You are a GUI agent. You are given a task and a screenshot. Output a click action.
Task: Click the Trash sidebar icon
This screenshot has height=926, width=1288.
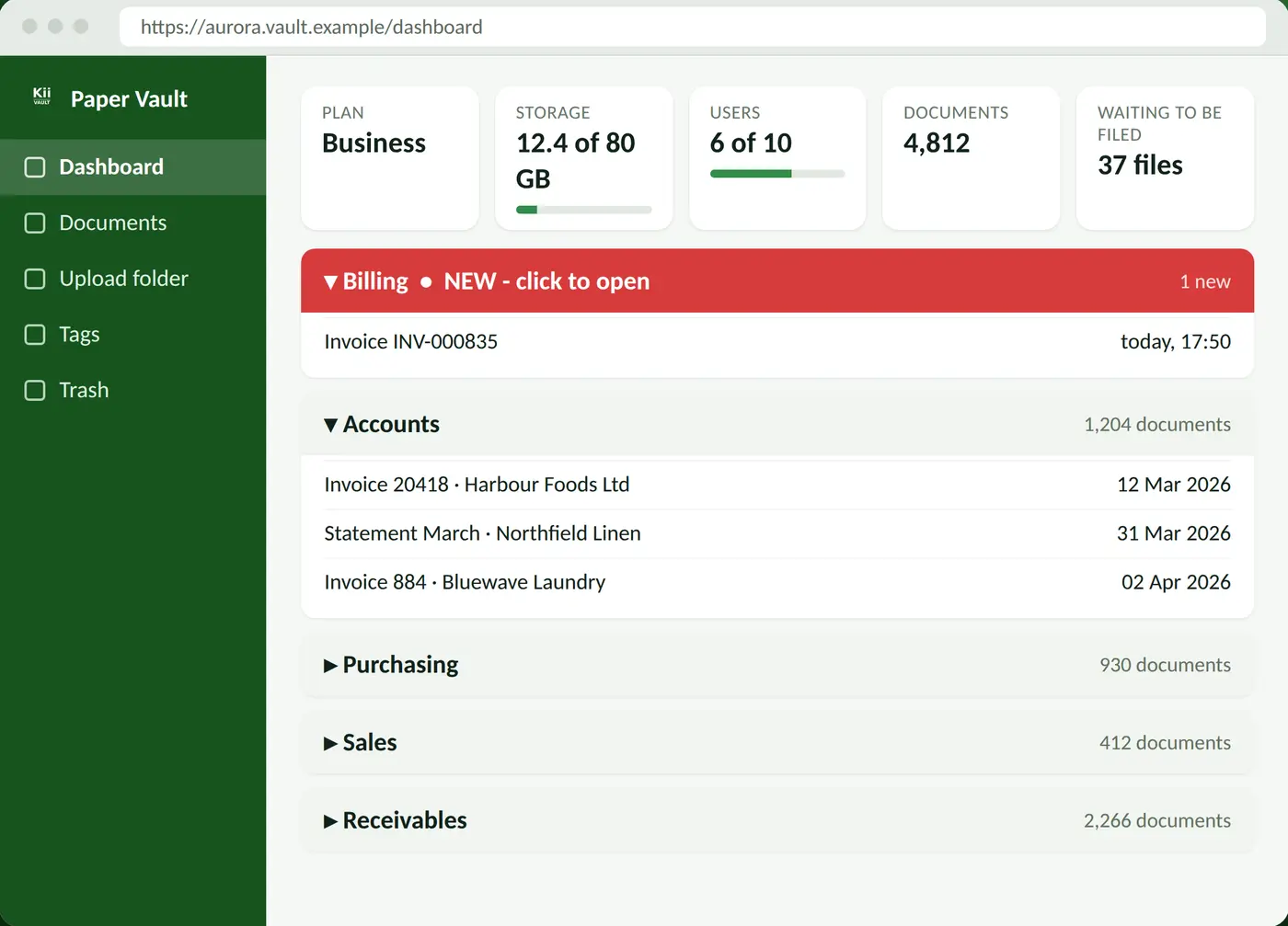point(35,391)
